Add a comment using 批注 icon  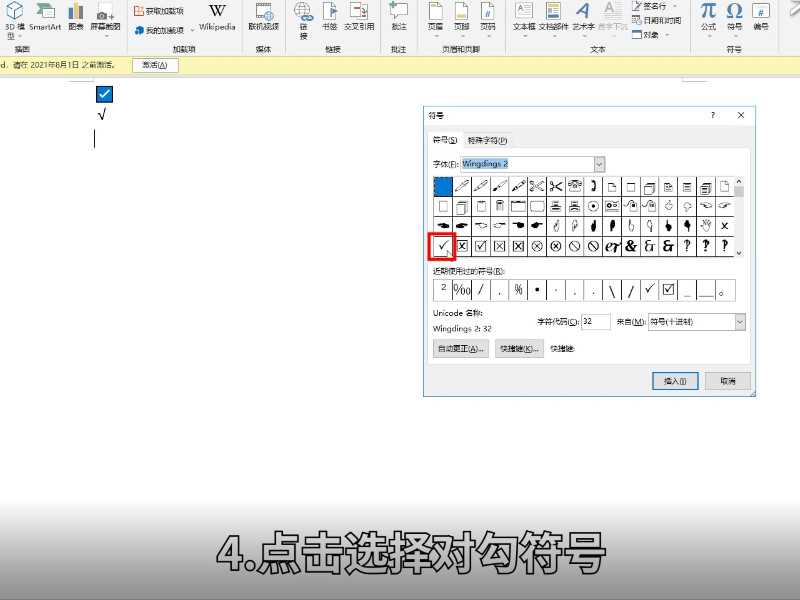[399, 17]
